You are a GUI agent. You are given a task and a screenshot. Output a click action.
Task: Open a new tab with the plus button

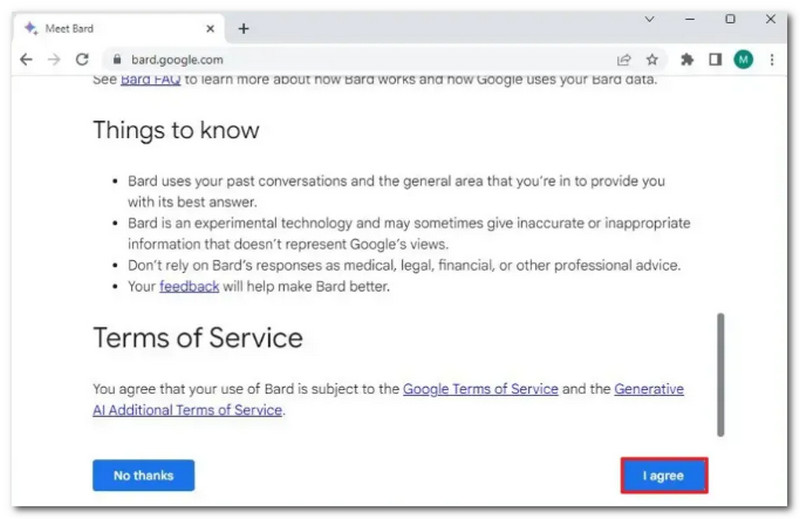(243, 29)
